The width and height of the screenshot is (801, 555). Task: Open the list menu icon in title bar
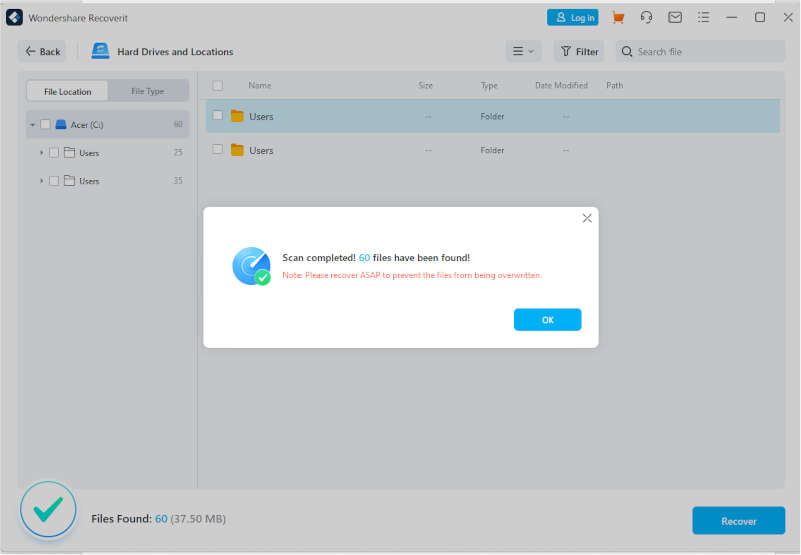(704, 18)
